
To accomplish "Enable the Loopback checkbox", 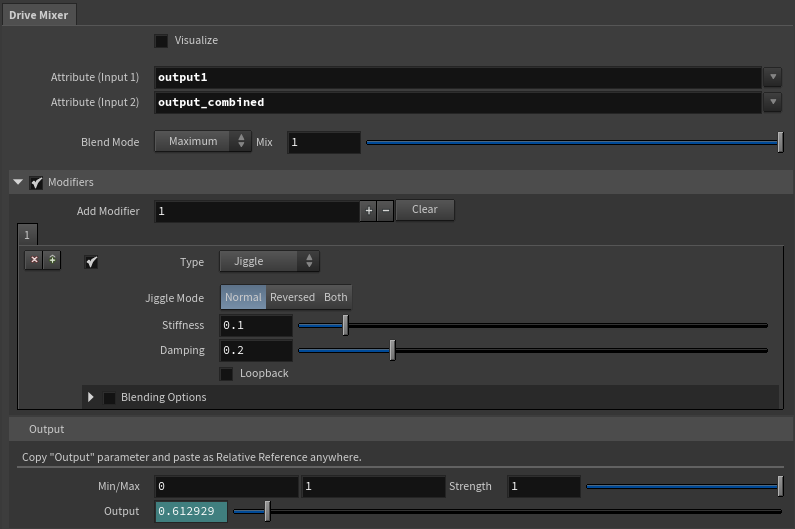I will (226, 374).
